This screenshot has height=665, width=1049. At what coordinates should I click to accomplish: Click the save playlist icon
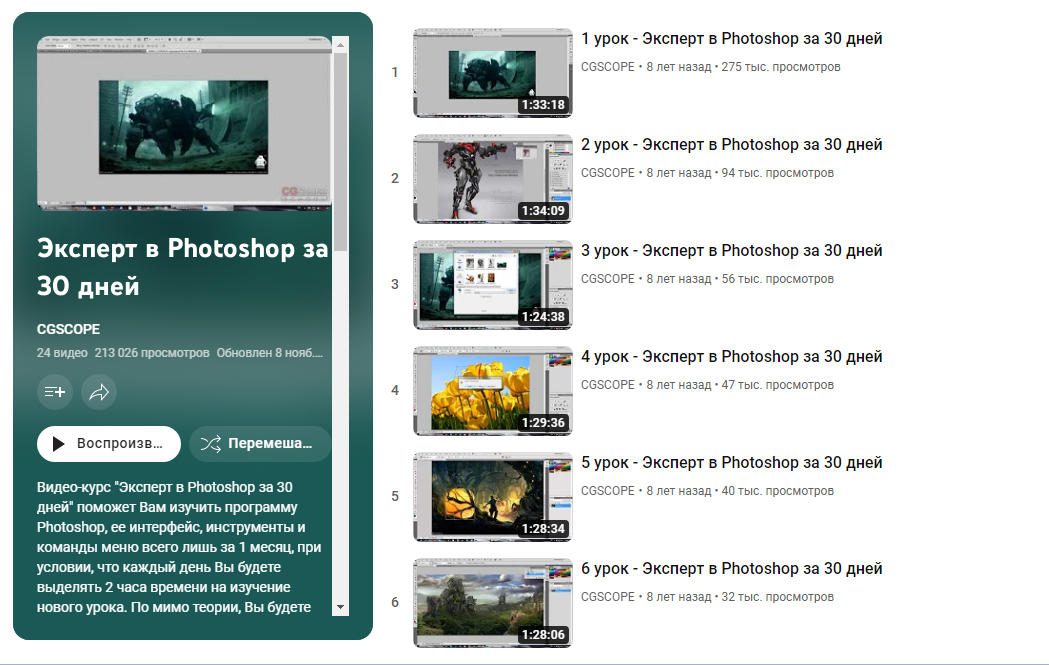[x=55, y=392]
